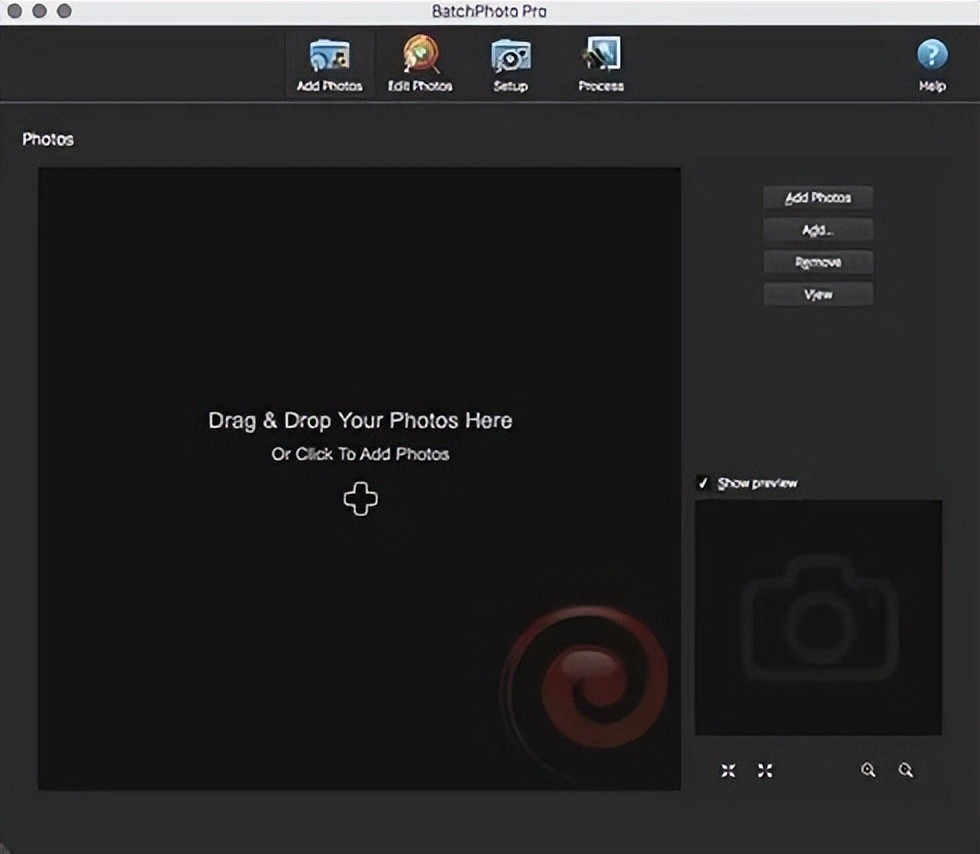Uncheck the Show preview checkbox
The image size is (980, 854).
(x=704, y=484)
